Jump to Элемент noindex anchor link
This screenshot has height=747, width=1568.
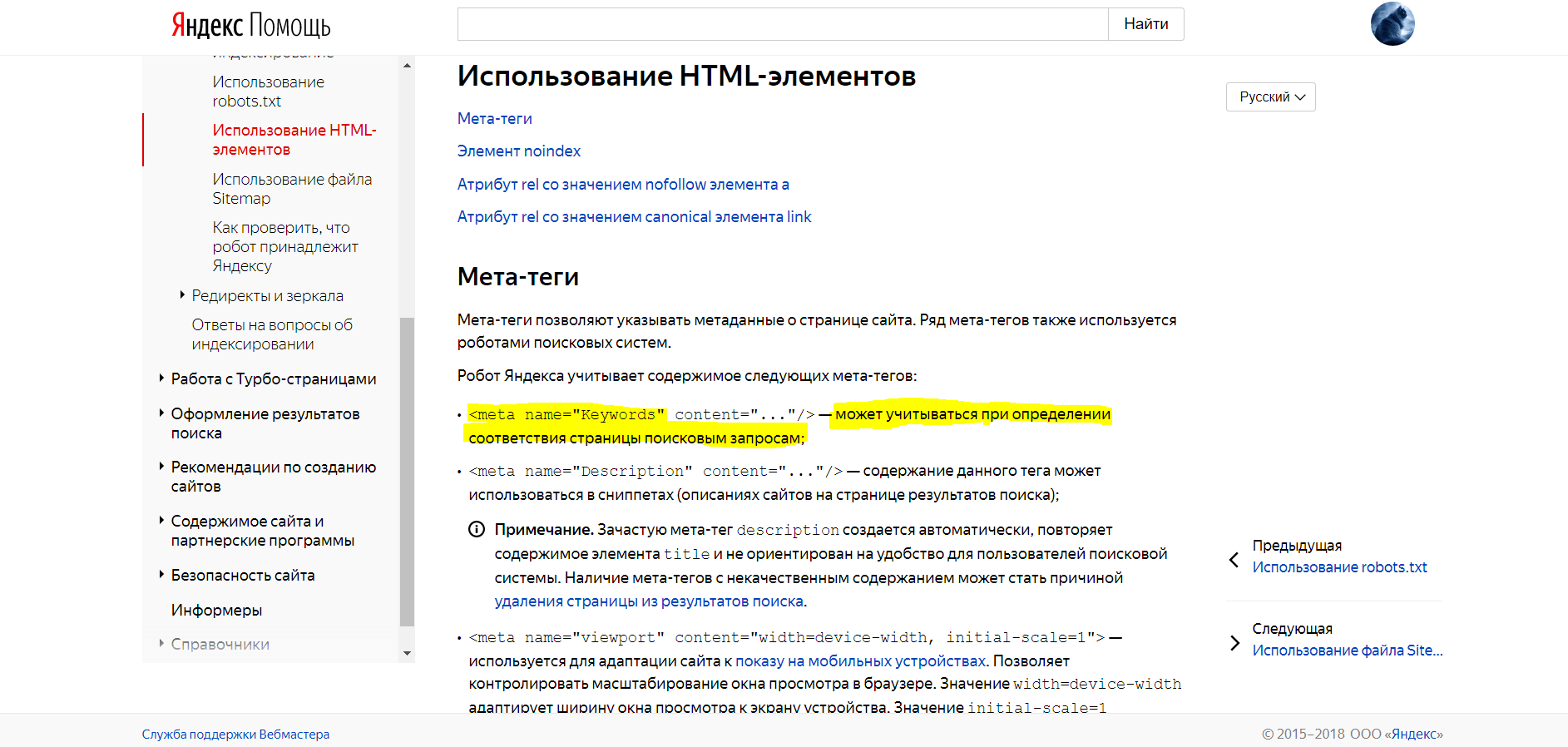519,151
